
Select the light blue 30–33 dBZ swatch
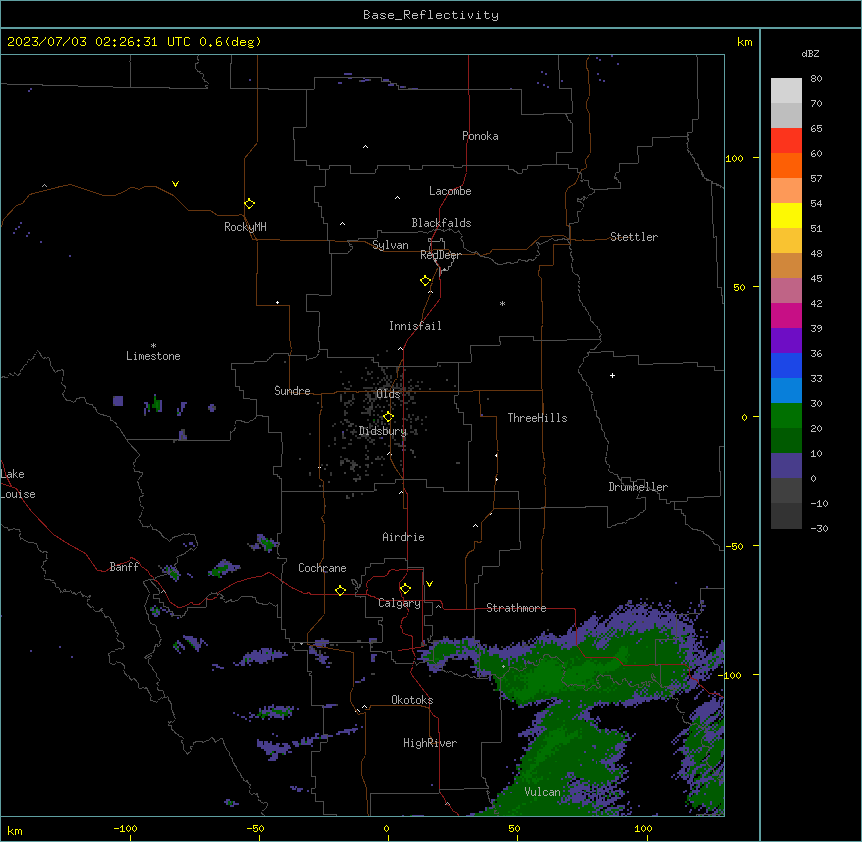[786, 390]
